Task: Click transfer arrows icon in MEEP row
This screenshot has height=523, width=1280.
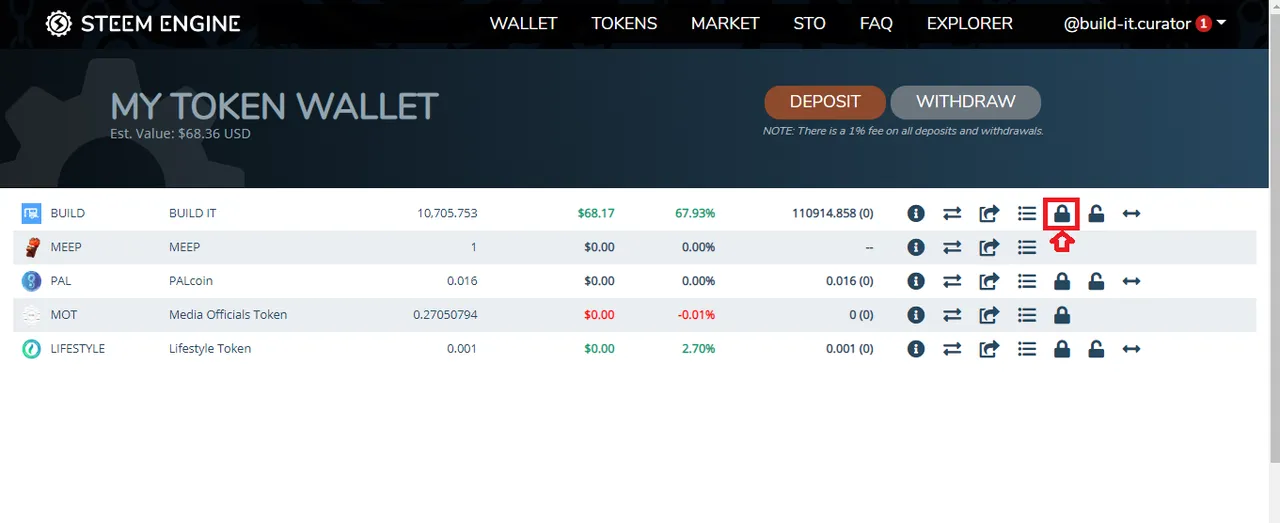Action: pos(952,247)
